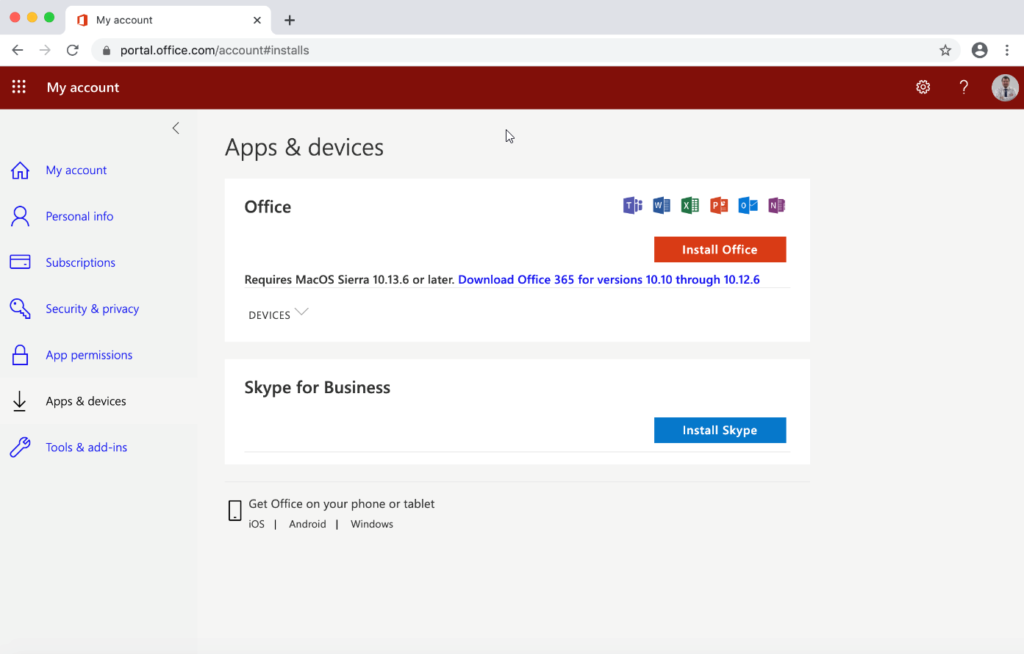Open Tools & add-ins section
Viewport: 1024px width, 654px height.
pos(86,447)
